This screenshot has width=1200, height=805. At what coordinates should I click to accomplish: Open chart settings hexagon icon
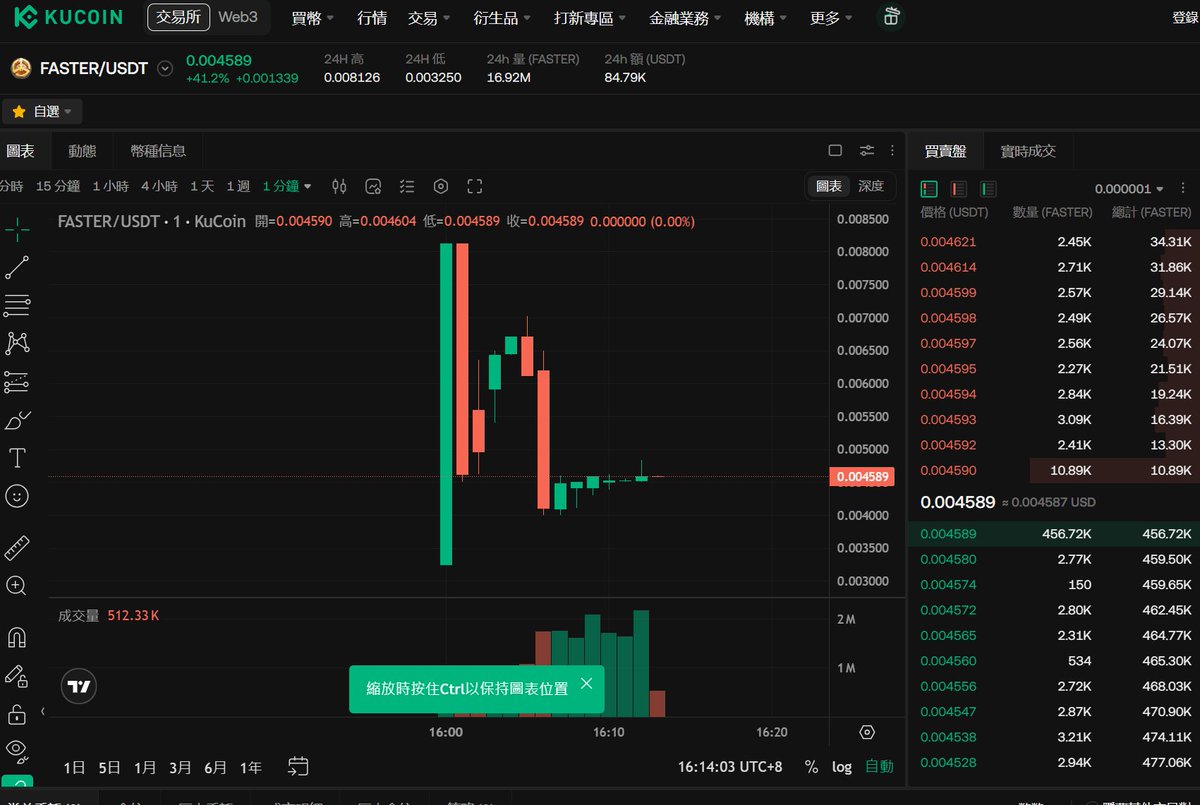pyautogui.click(x=441, y=186)
